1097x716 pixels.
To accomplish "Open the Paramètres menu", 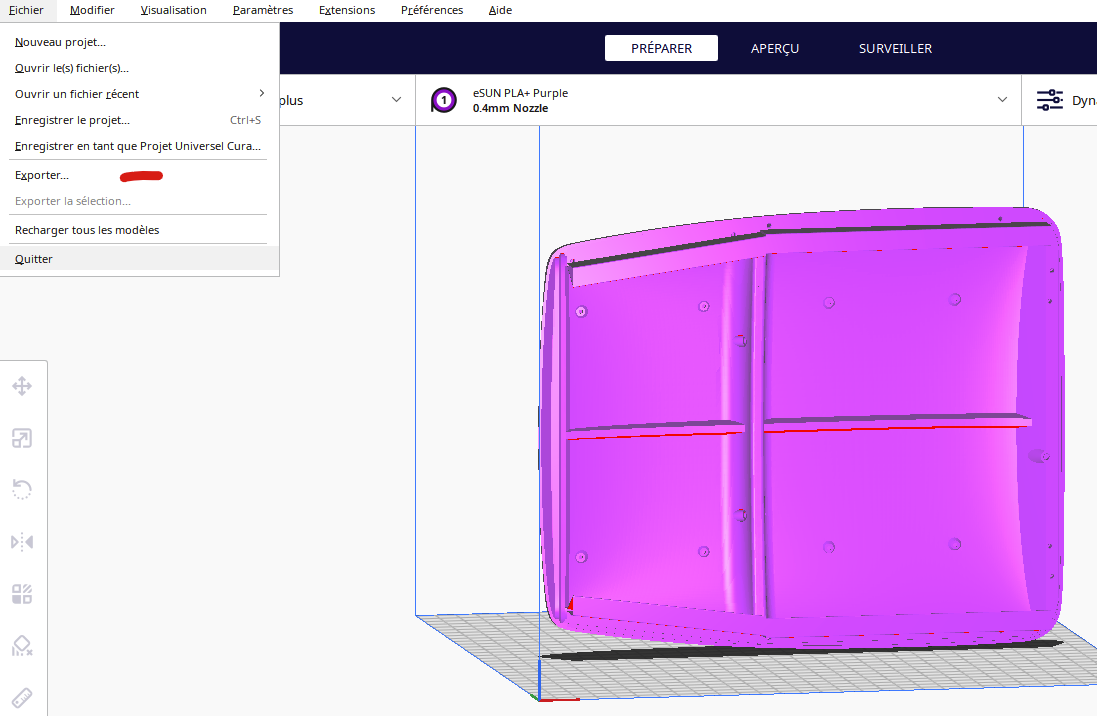I will 262,10.
